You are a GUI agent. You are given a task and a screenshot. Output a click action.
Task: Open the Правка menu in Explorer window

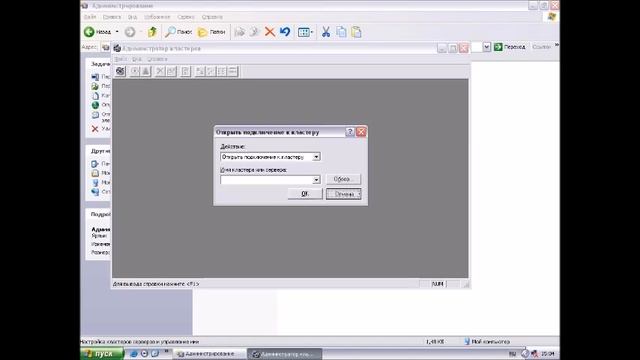click(112, 17)
